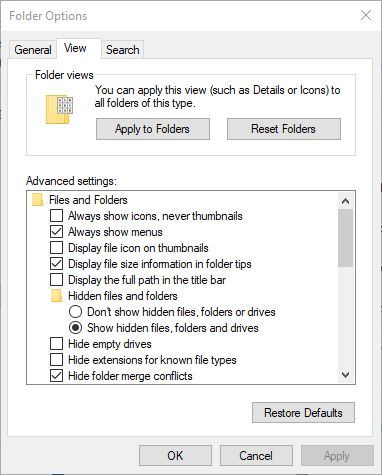The image size is (382, 475).
Task: Uncheck Hide folder merge conflicts
Action: coord(56,376)
